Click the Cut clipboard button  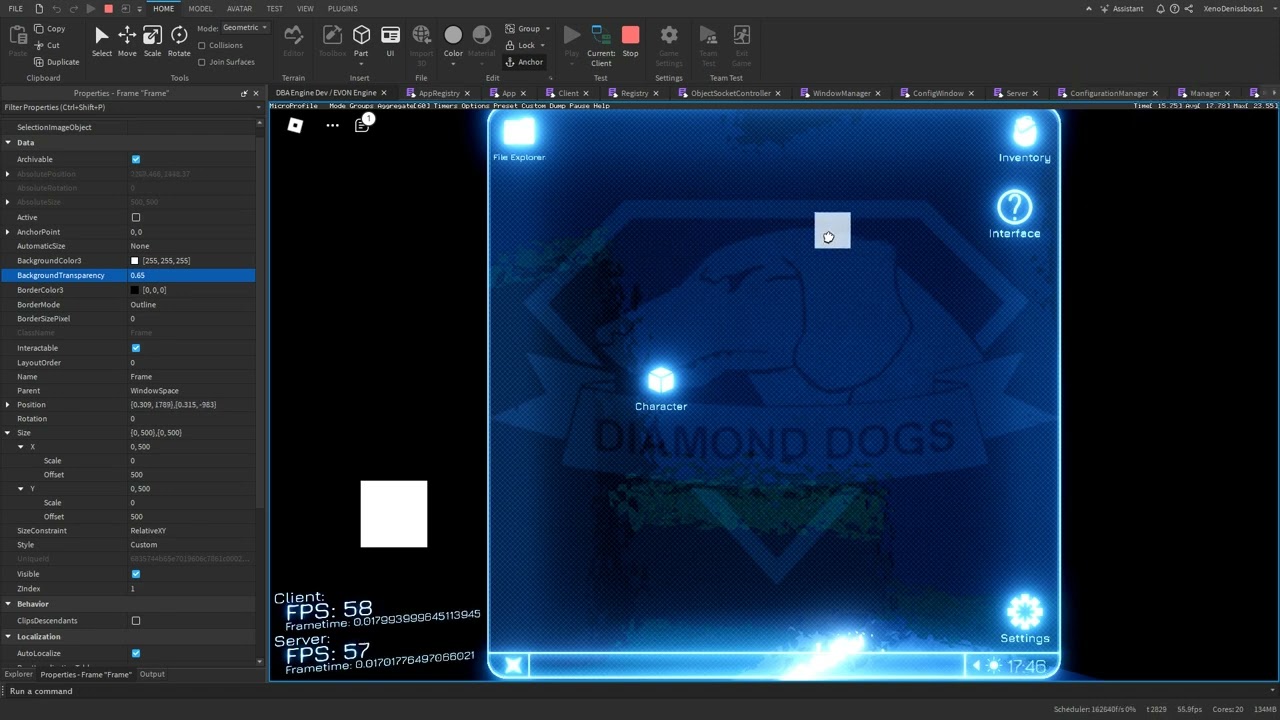pyautogui.click(x=46, y=45)
